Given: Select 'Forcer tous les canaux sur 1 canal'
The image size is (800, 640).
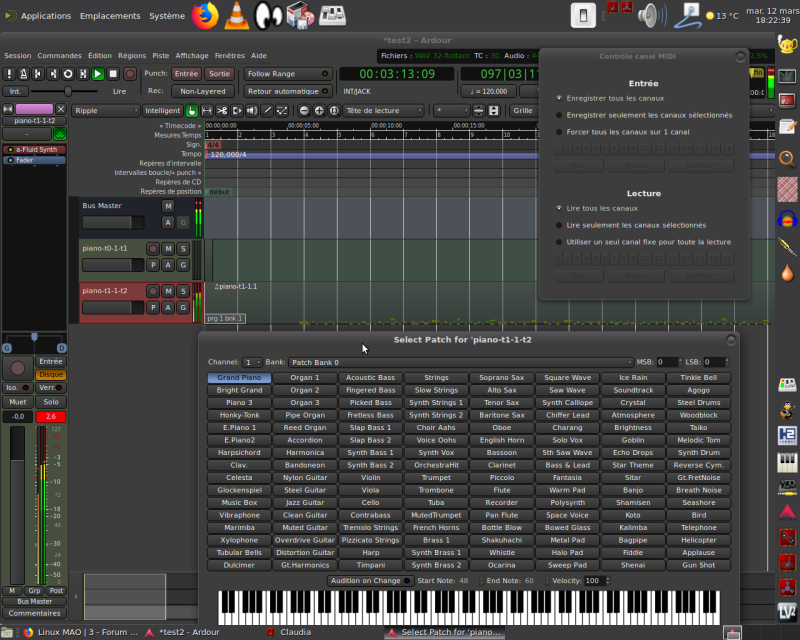Looking at the screenshot, I should 560,132.
